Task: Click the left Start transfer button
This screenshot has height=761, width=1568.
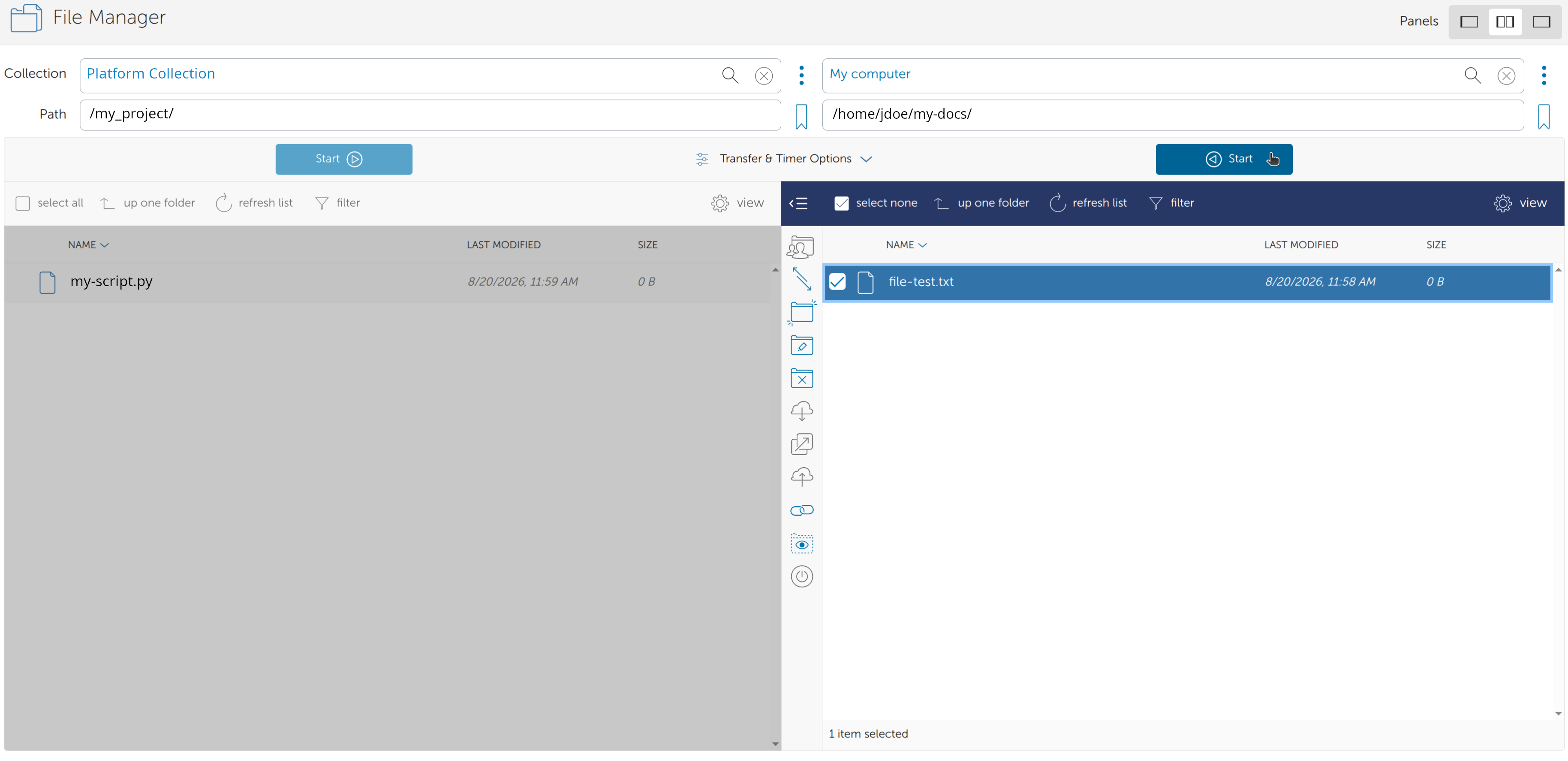Action: tap(344, 159)
